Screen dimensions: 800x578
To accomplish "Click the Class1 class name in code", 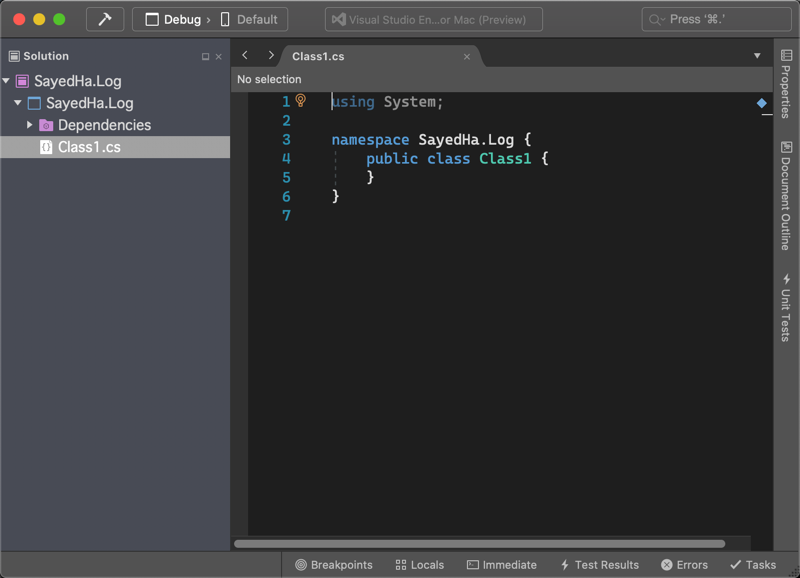I will [505, 159].
